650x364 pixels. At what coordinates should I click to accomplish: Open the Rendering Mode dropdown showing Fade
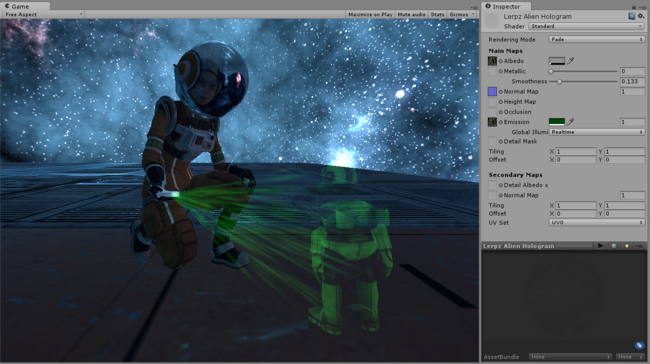pos(597,39)
